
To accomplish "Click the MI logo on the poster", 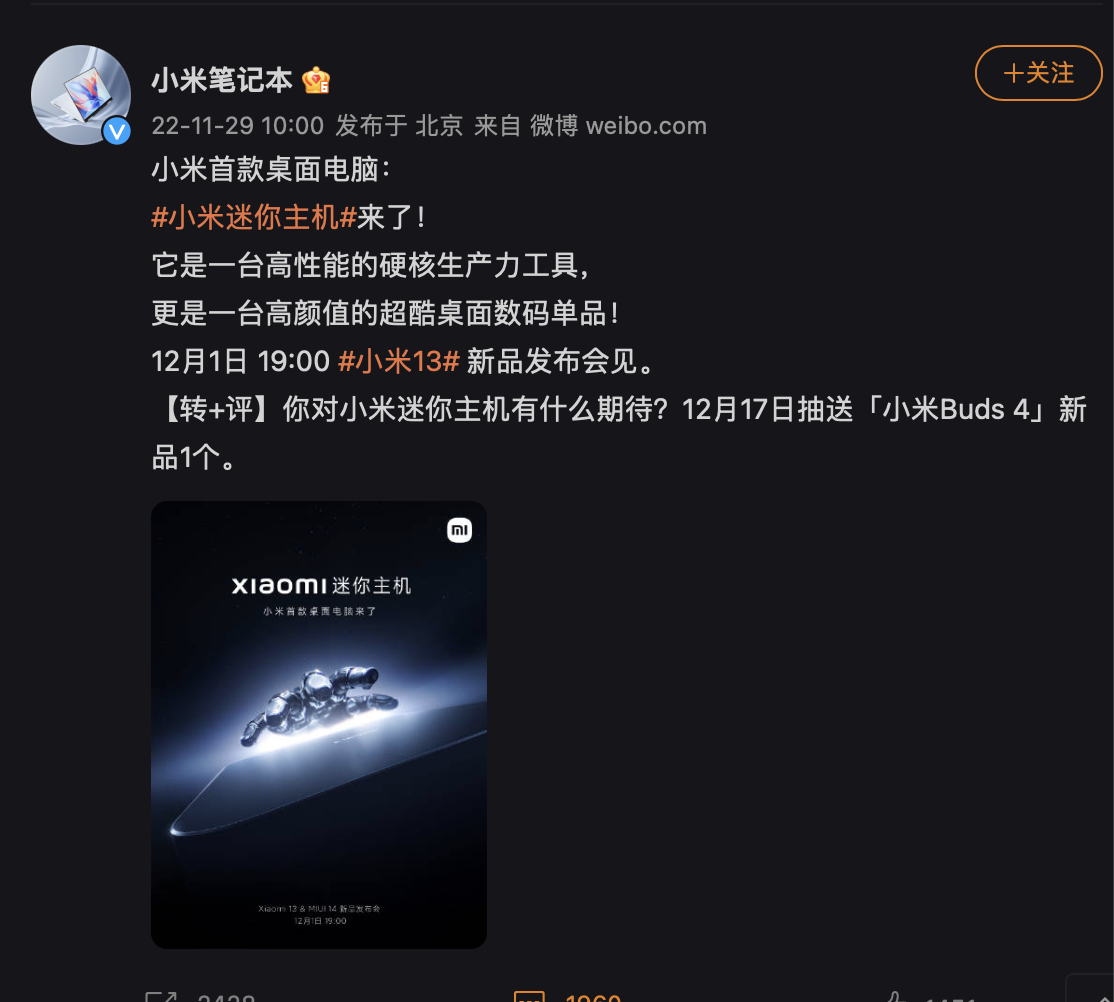I will [x=459, y=530].
